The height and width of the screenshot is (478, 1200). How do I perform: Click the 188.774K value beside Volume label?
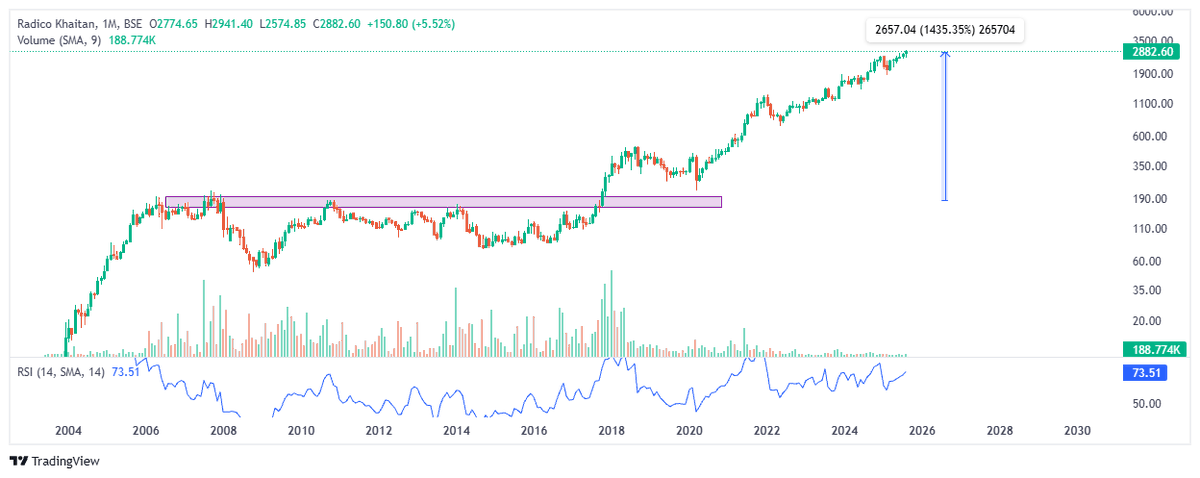[131, 40]
